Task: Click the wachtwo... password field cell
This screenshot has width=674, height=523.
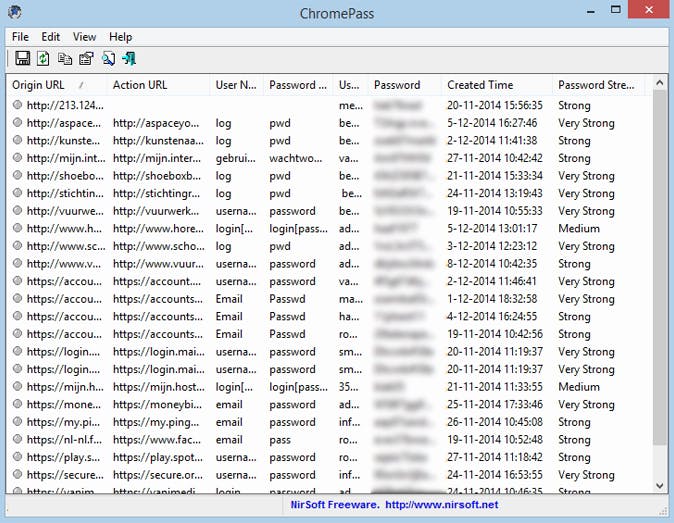Action: click(x=296, y=158)
